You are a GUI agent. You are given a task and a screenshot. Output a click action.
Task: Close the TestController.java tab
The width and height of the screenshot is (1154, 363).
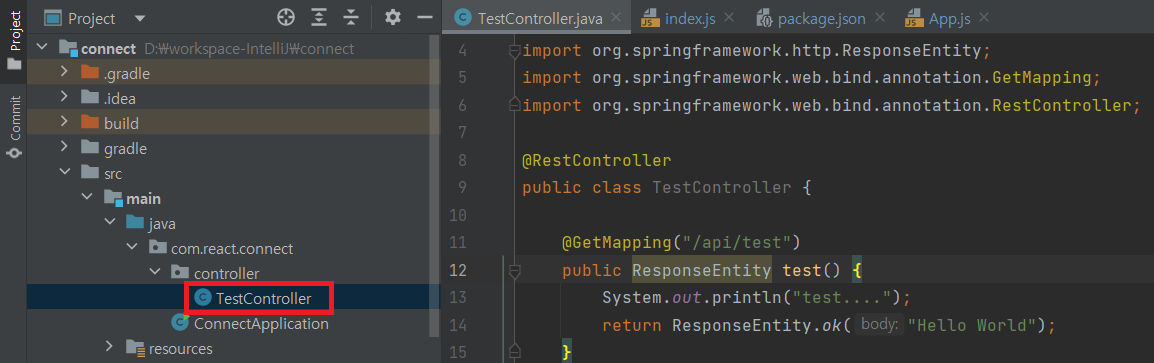click(616, 18)
